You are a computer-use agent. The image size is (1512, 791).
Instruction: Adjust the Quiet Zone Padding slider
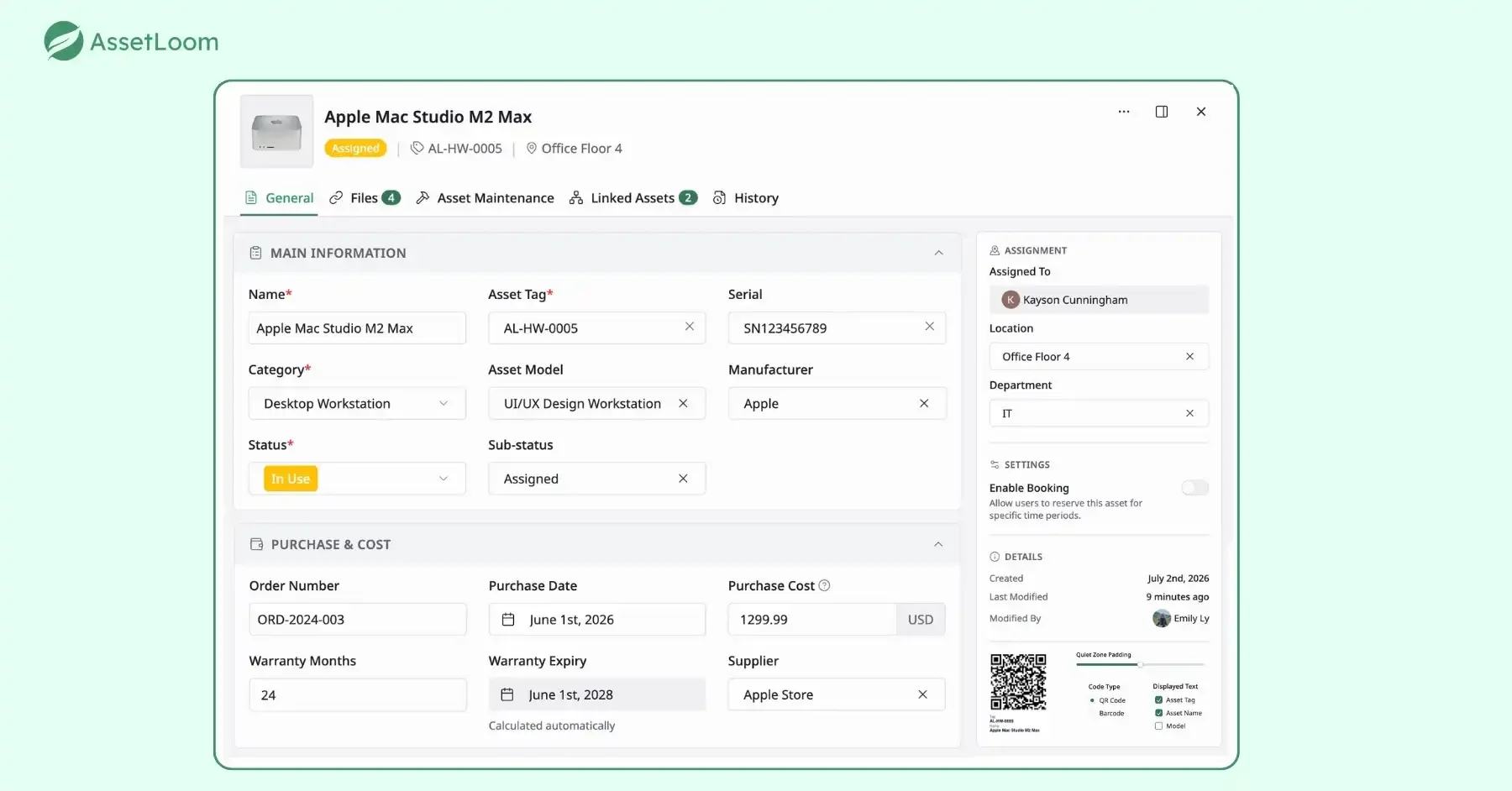[x=1140, y=664]
